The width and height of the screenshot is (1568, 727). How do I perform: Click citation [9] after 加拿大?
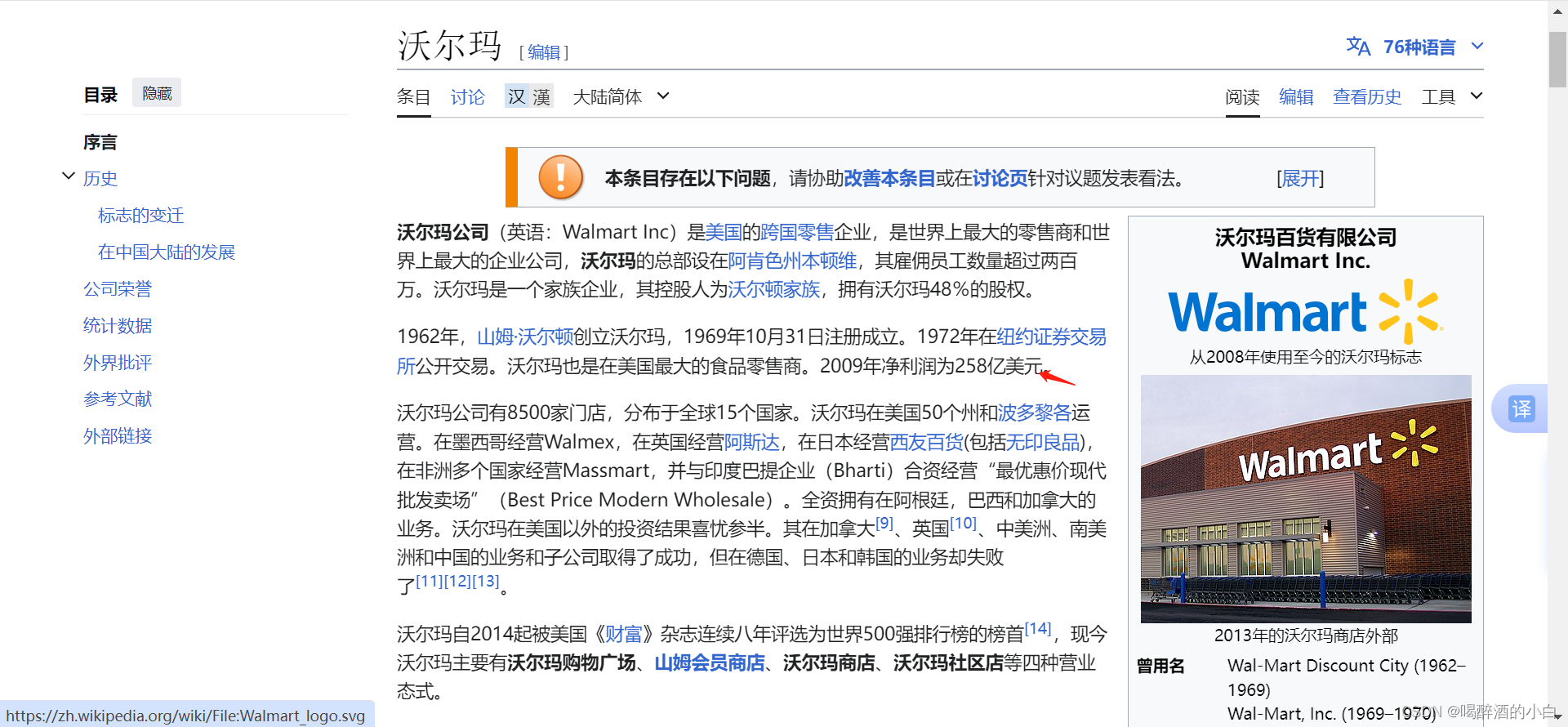(x=884, y=524)
